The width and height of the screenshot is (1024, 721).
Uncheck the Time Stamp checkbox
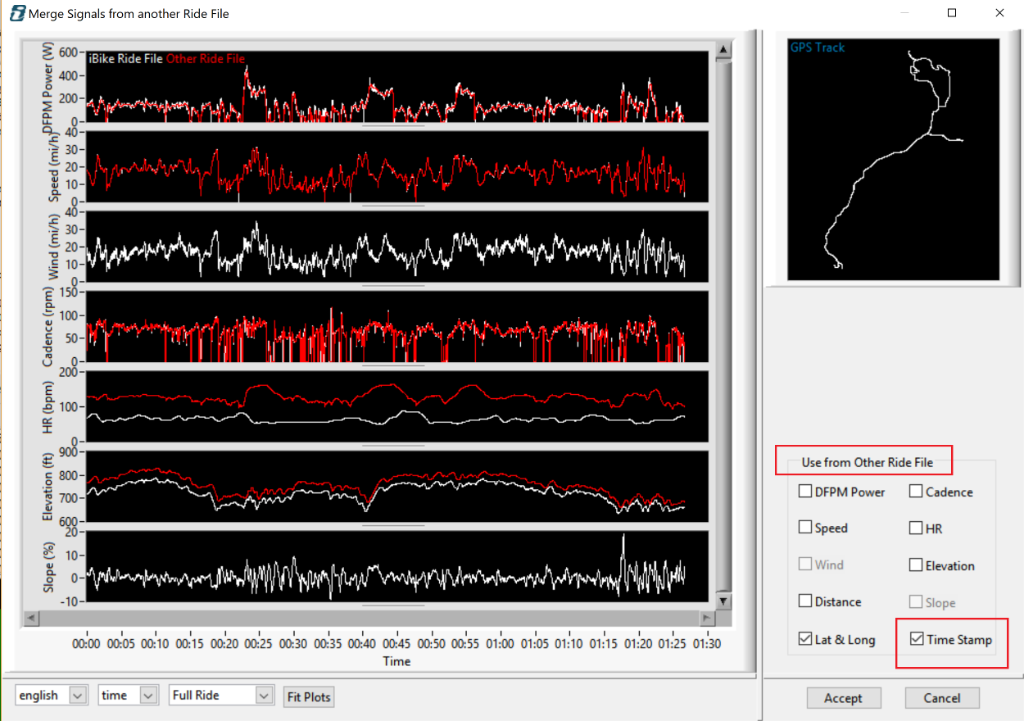tap(916, 638)
